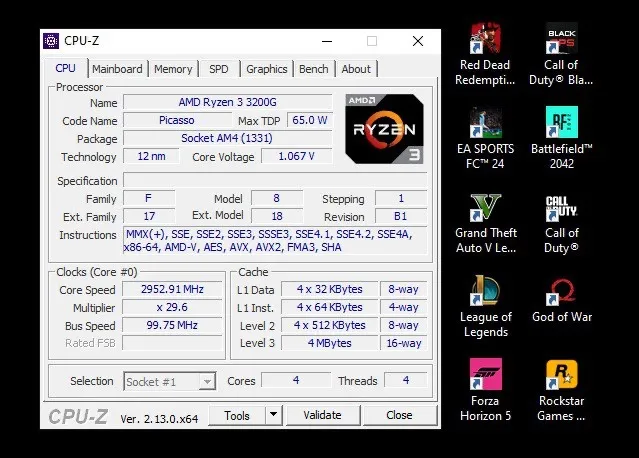Click the version text Ver. 2.13.0.x64
Screen dimensions: 639x458
[159, 419]
